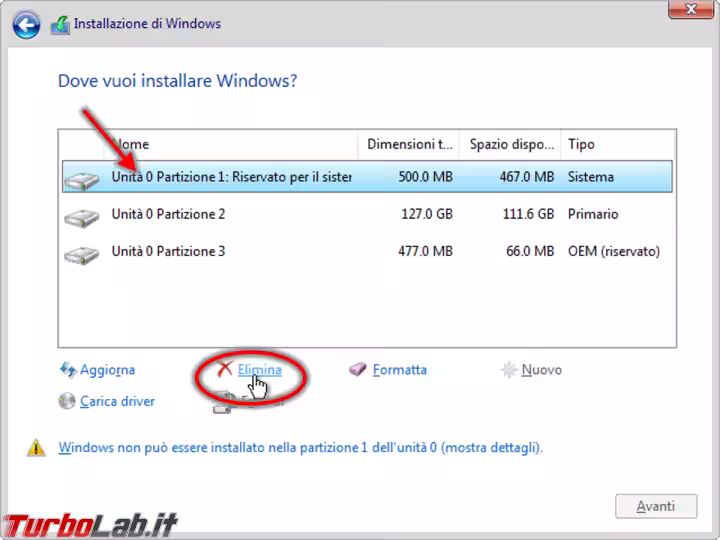The height and width of the screenshot is (540, 720).
Task: Refresh the list with Aggiorna link
Action: pyautogui.click(x=107, y=370)
